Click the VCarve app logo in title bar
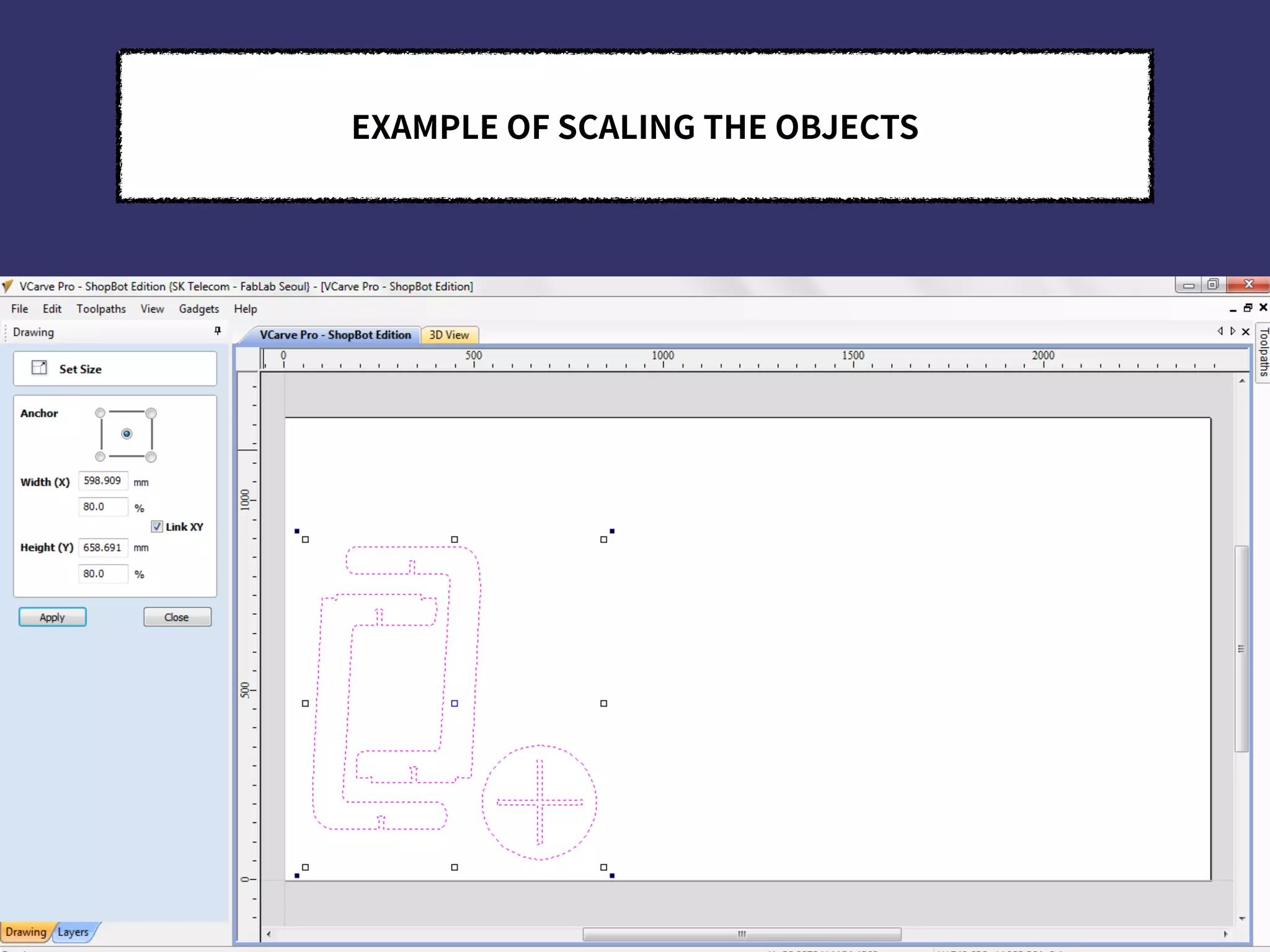 click(7, 286)
